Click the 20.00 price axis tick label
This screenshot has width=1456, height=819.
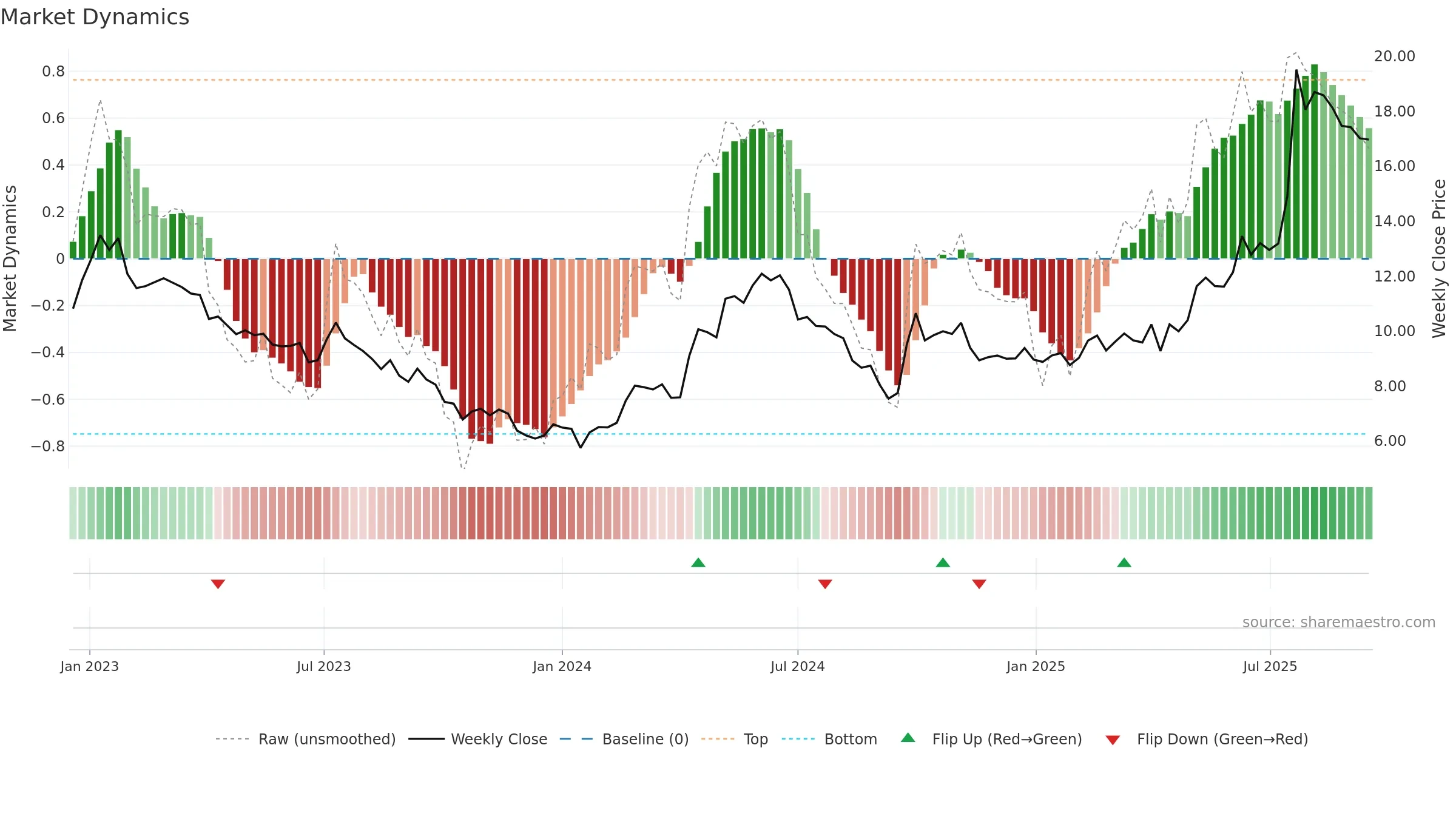coord(1395,56)
